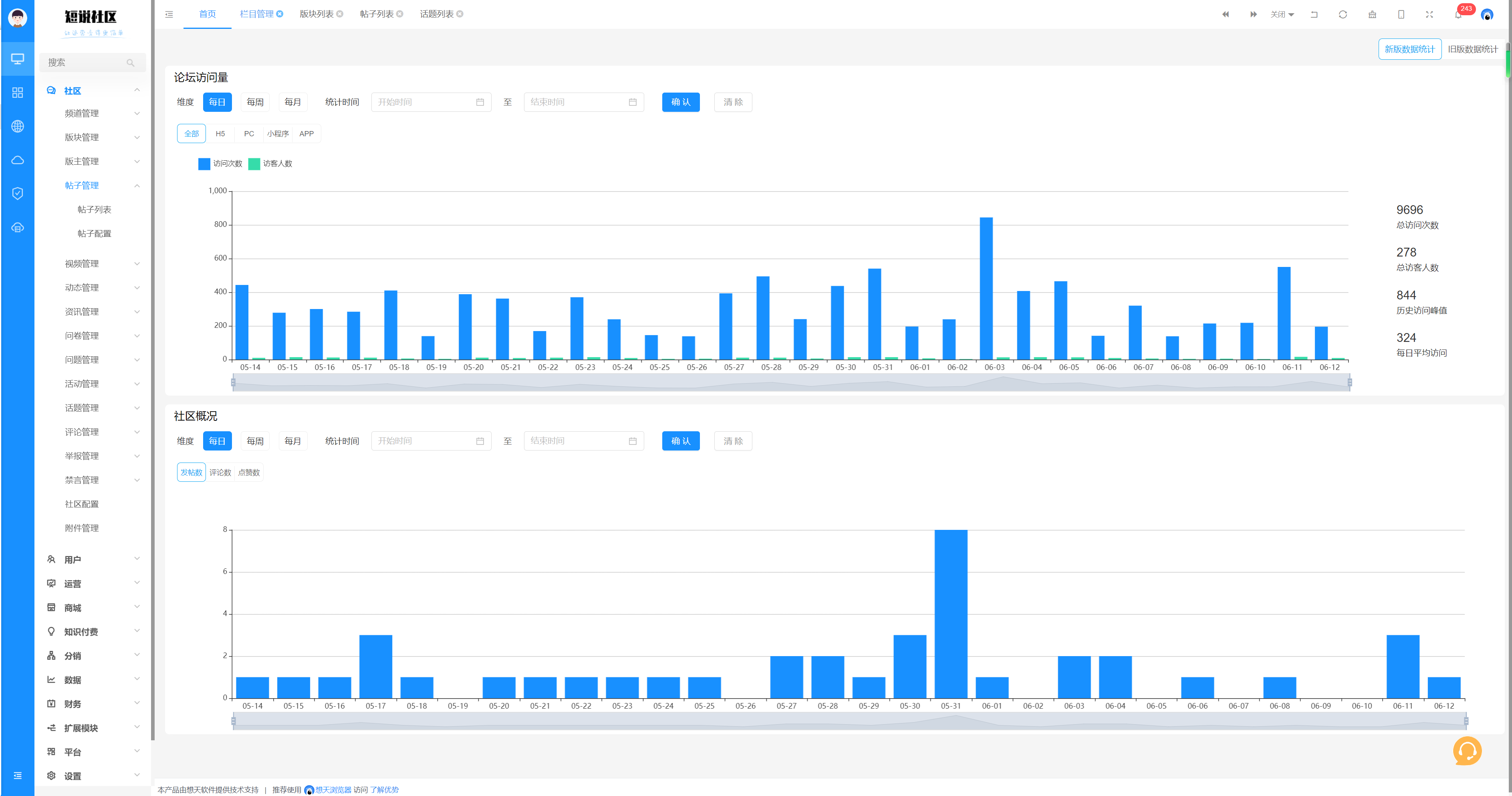Viewport: 1512px width, 796px height.
Task: Click 清除 button for 论坛访问量
Action: click(x=733, y=102)
